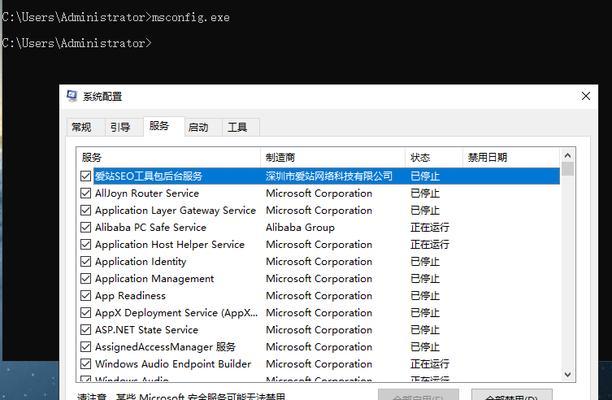Click 已停止 status of App Readiness

pyautogui.click(x=425, y=295)
